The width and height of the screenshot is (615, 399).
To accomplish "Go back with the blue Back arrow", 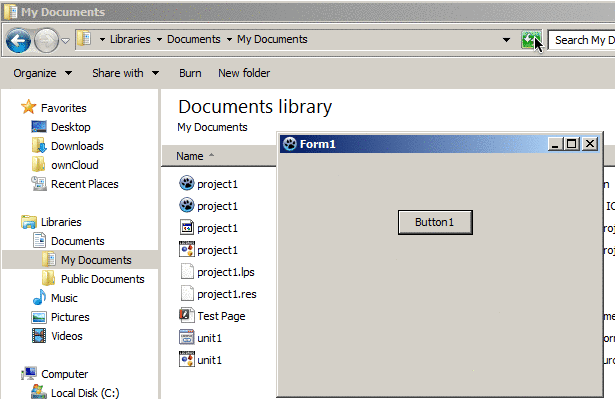I will point(18,40).
